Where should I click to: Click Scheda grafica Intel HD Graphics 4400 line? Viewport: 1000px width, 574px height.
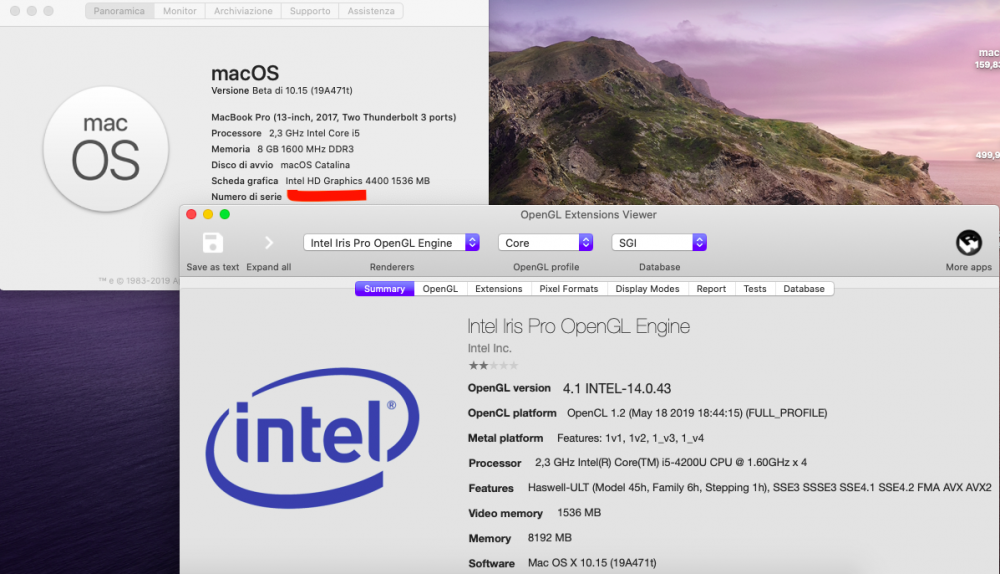pyautogui.click(x=321, y=180)
